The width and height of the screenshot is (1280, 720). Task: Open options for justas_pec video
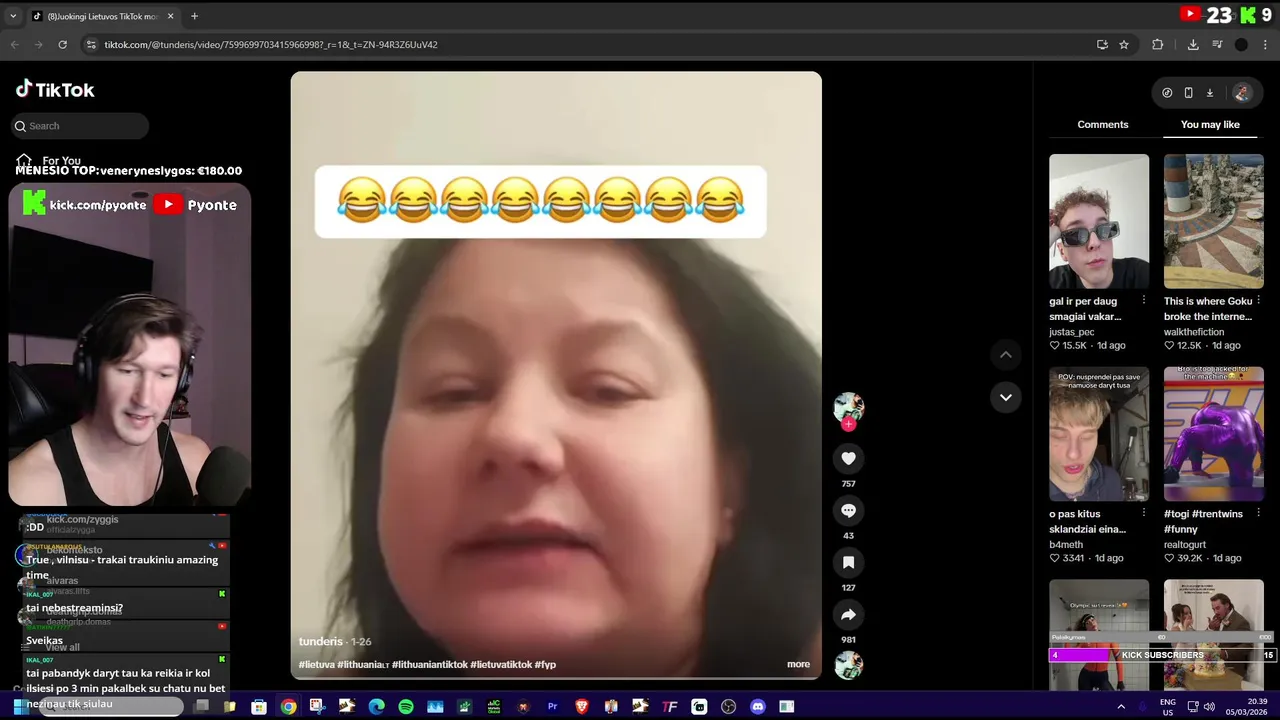click(x=1144, y=300)
